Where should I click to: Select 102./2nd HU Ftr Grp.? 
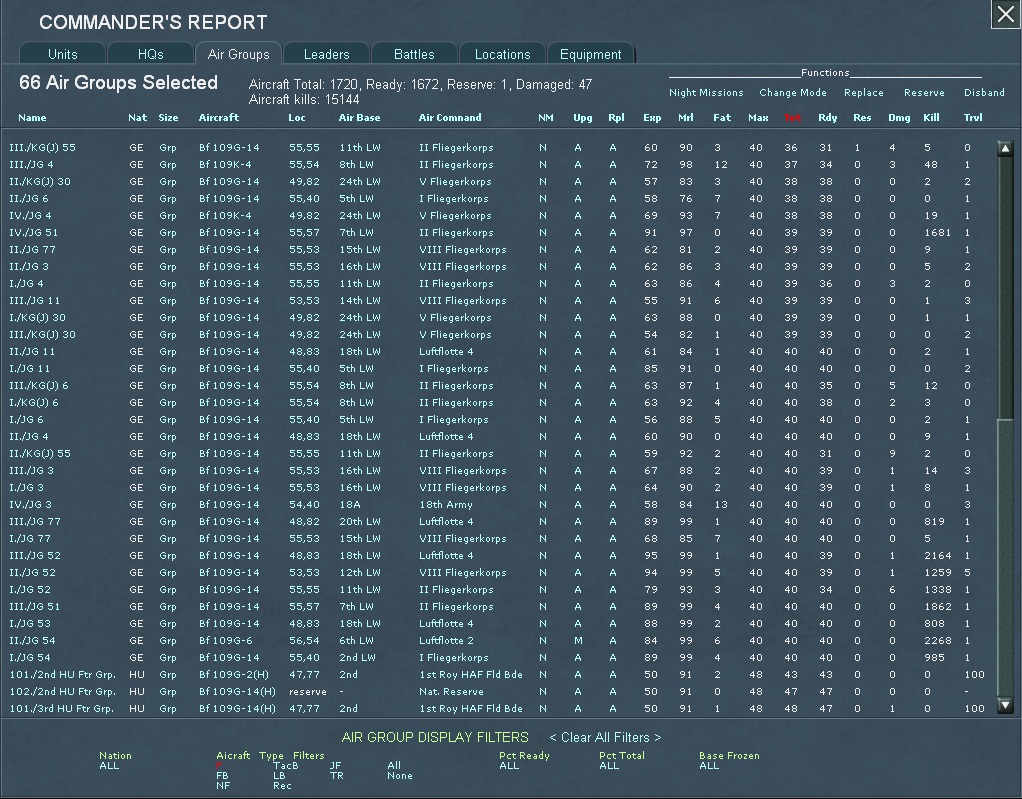click(63, 691)
